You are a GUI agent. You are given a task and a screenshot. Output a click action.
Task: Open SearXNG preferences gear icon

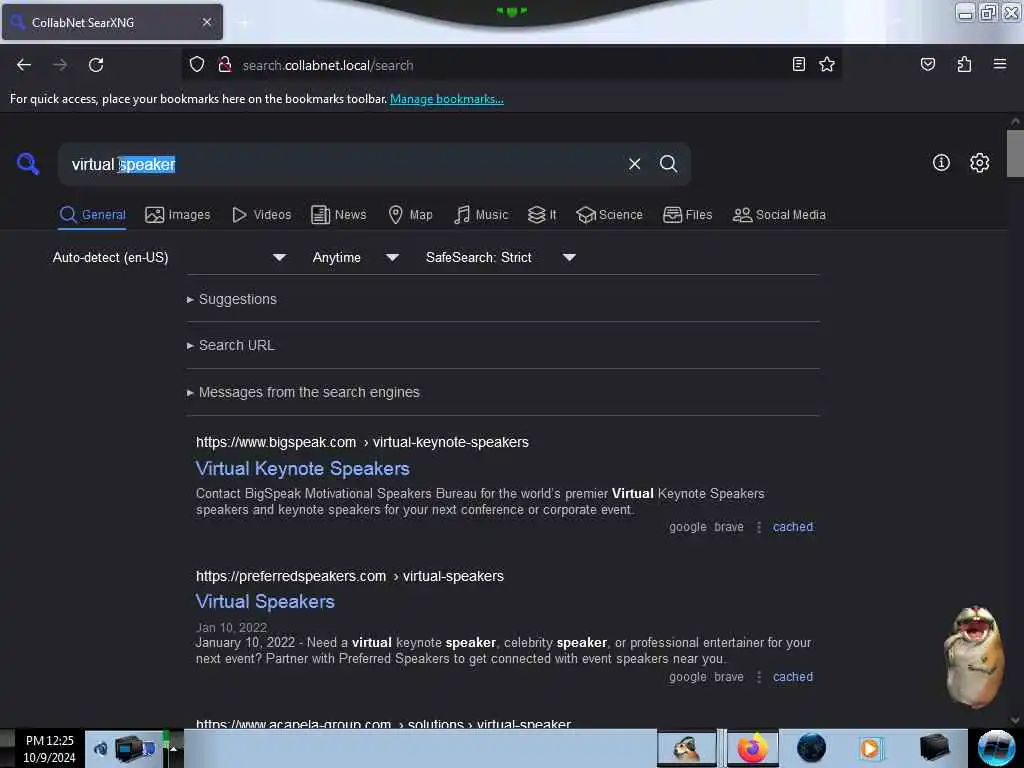(x=979, y=163)
